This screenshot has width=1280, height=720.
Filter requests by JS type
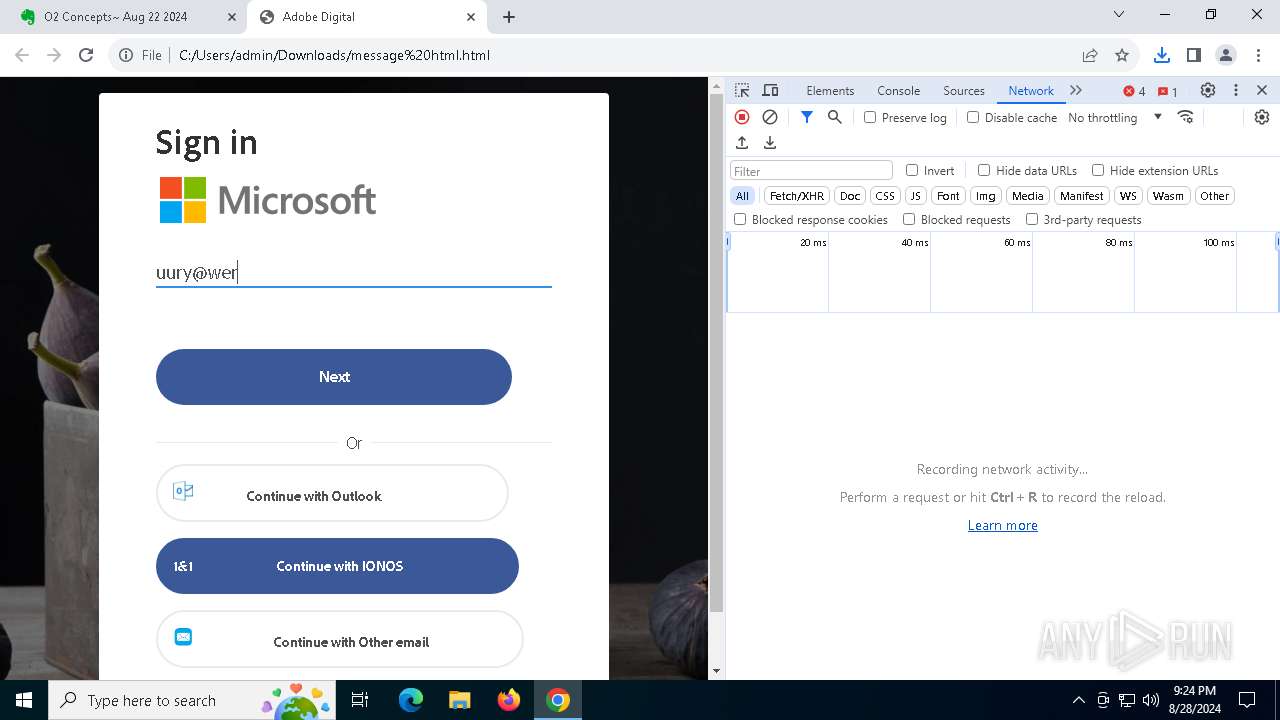point(915,196)
